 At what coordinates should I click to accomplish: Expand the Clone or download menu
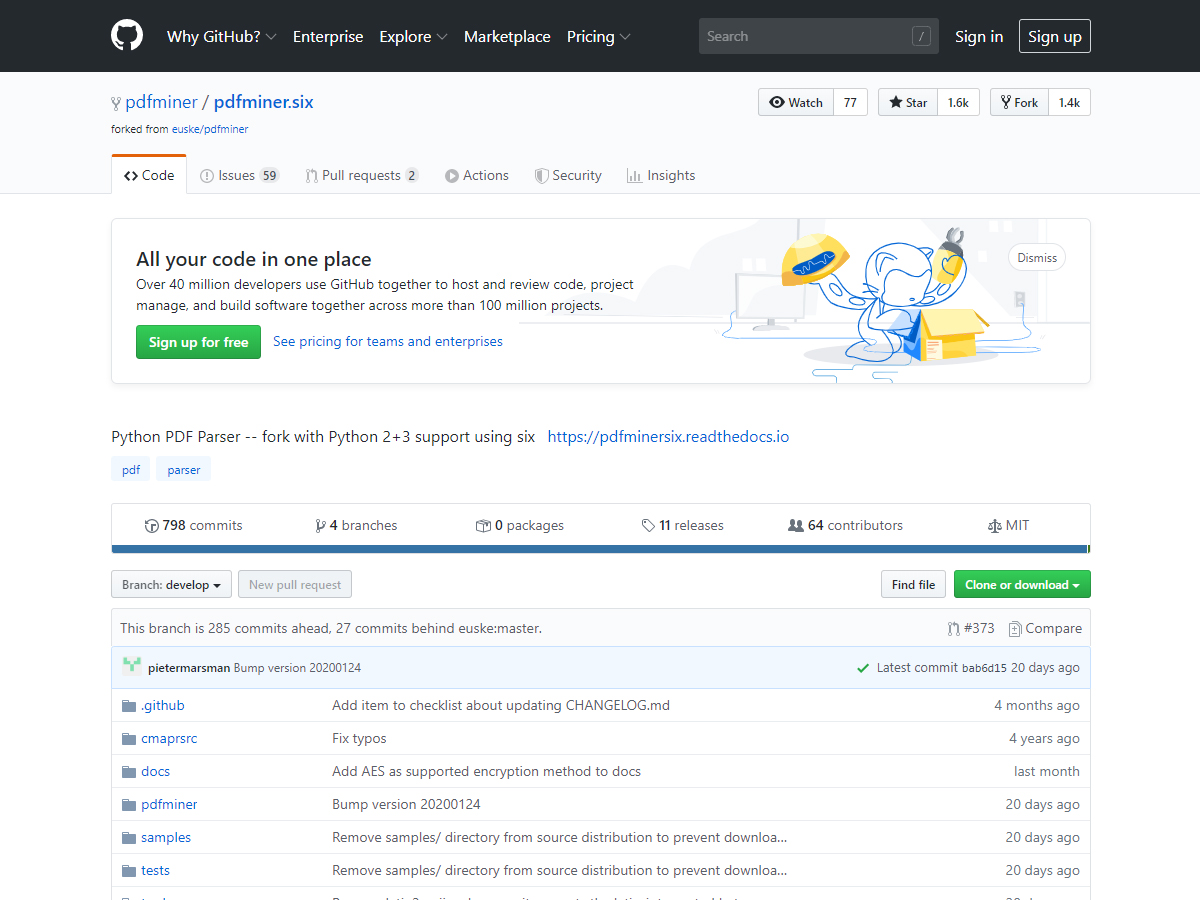coord(1021,585)
